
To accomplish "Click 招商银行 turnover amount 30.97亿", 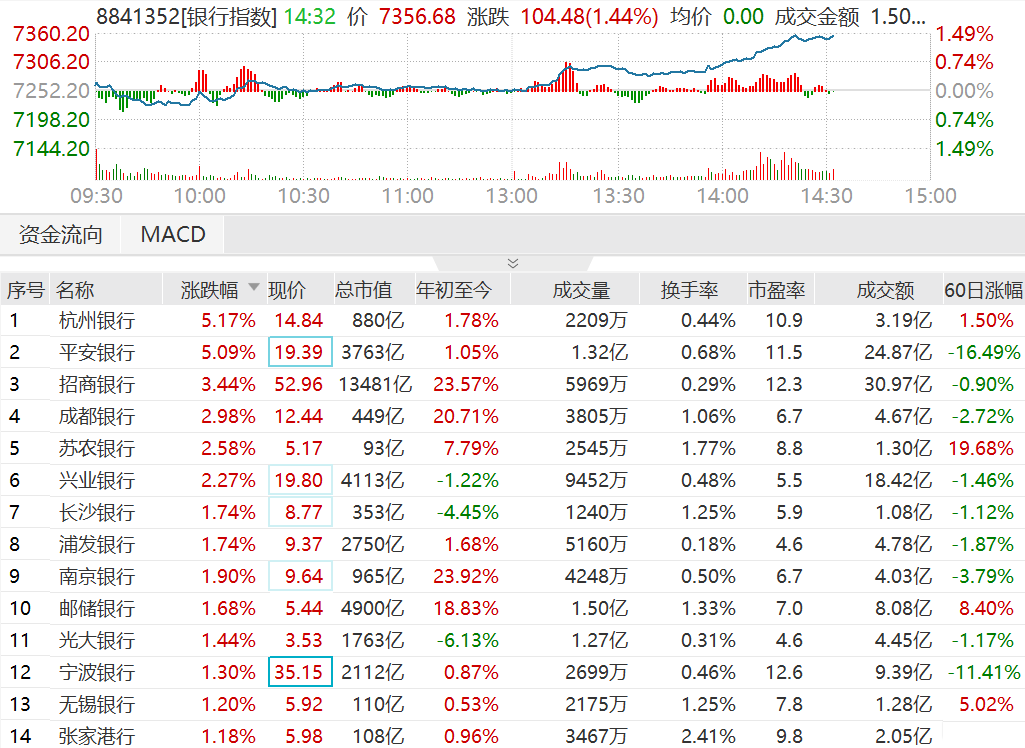I will (898, 384).
